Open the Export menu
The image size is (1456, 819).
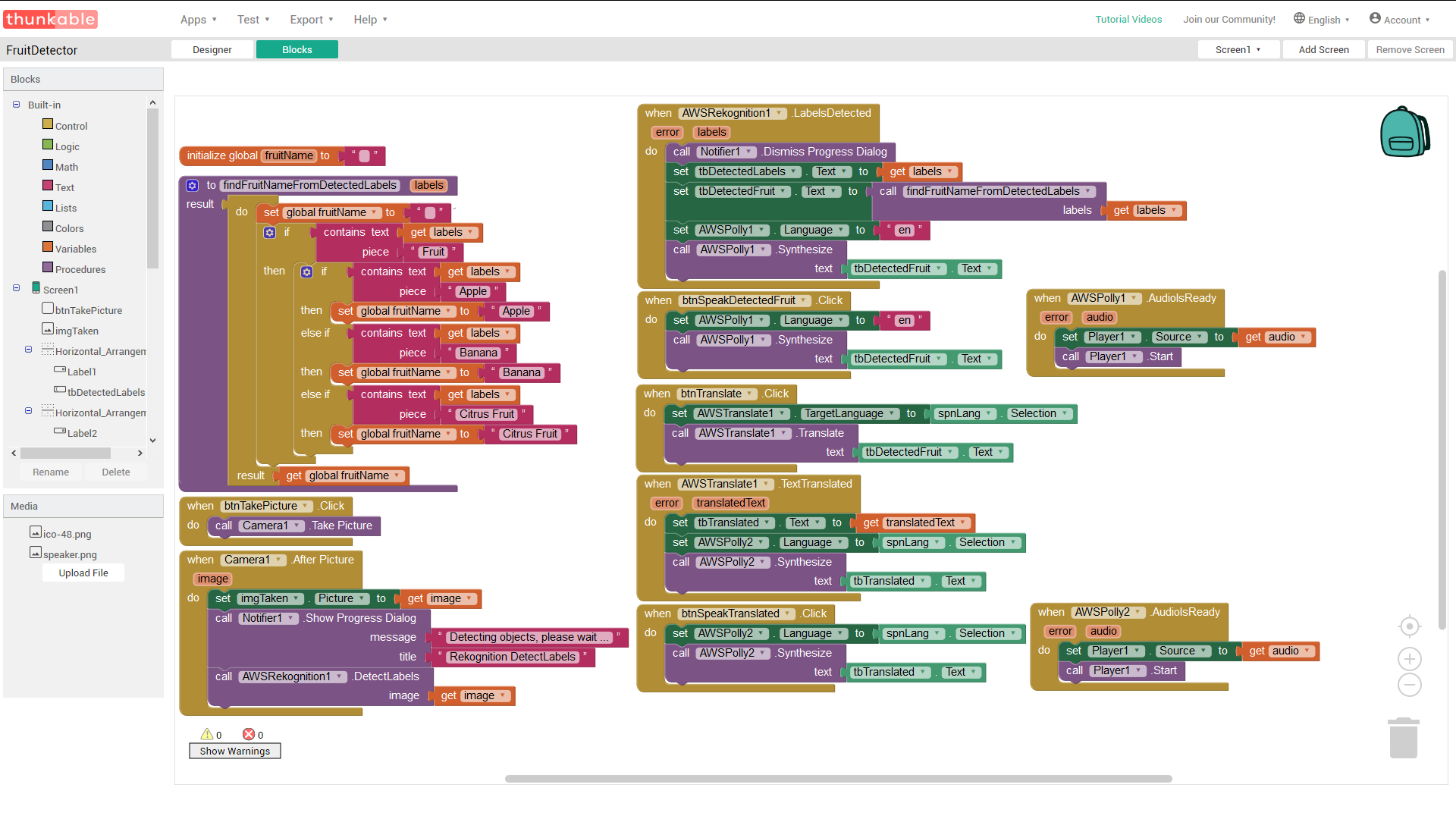311,20
